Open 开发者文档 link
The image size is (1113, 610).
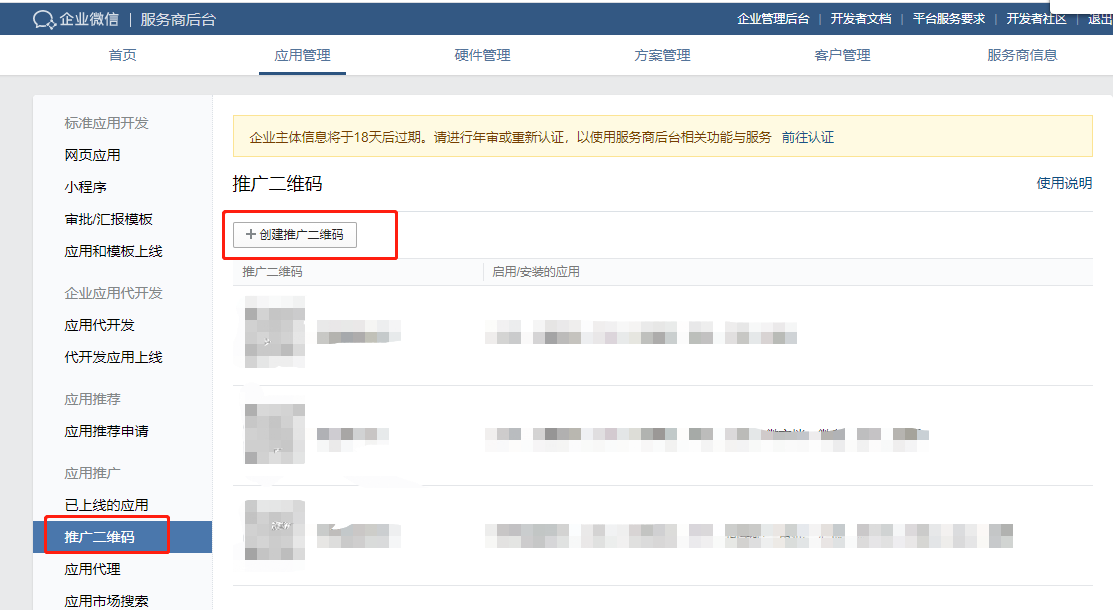pyautogui.click(x=861, y=19)
